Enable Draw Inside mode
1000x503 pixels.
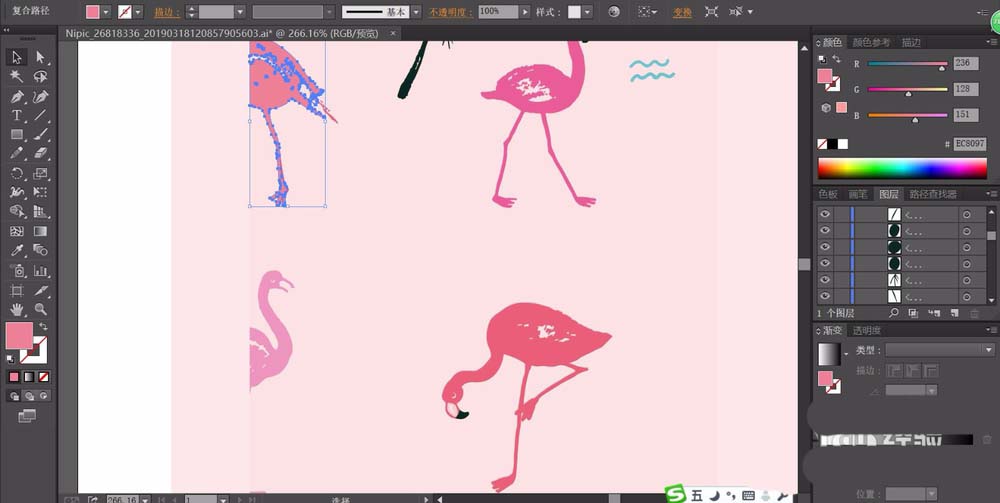pyautogui.click(x=43, y=396)
